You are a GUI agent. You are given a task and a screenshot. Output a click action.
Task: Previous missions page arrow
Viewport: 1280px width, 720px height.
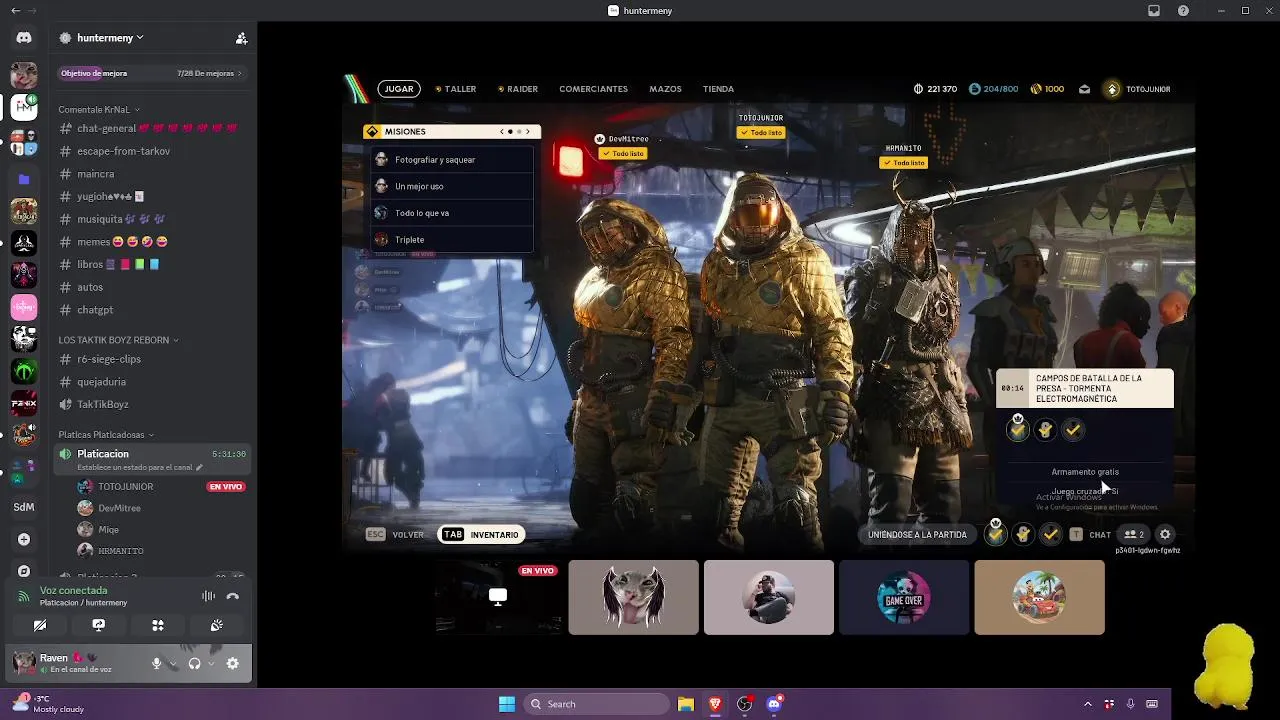(x=502, y=131)
